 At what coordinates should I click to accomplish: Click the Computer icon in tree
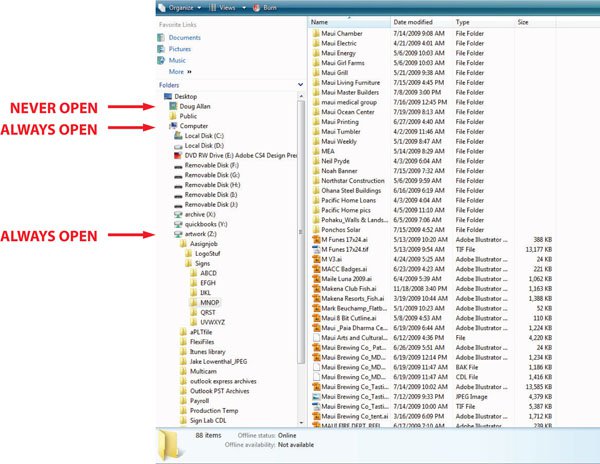click(173, 126)
